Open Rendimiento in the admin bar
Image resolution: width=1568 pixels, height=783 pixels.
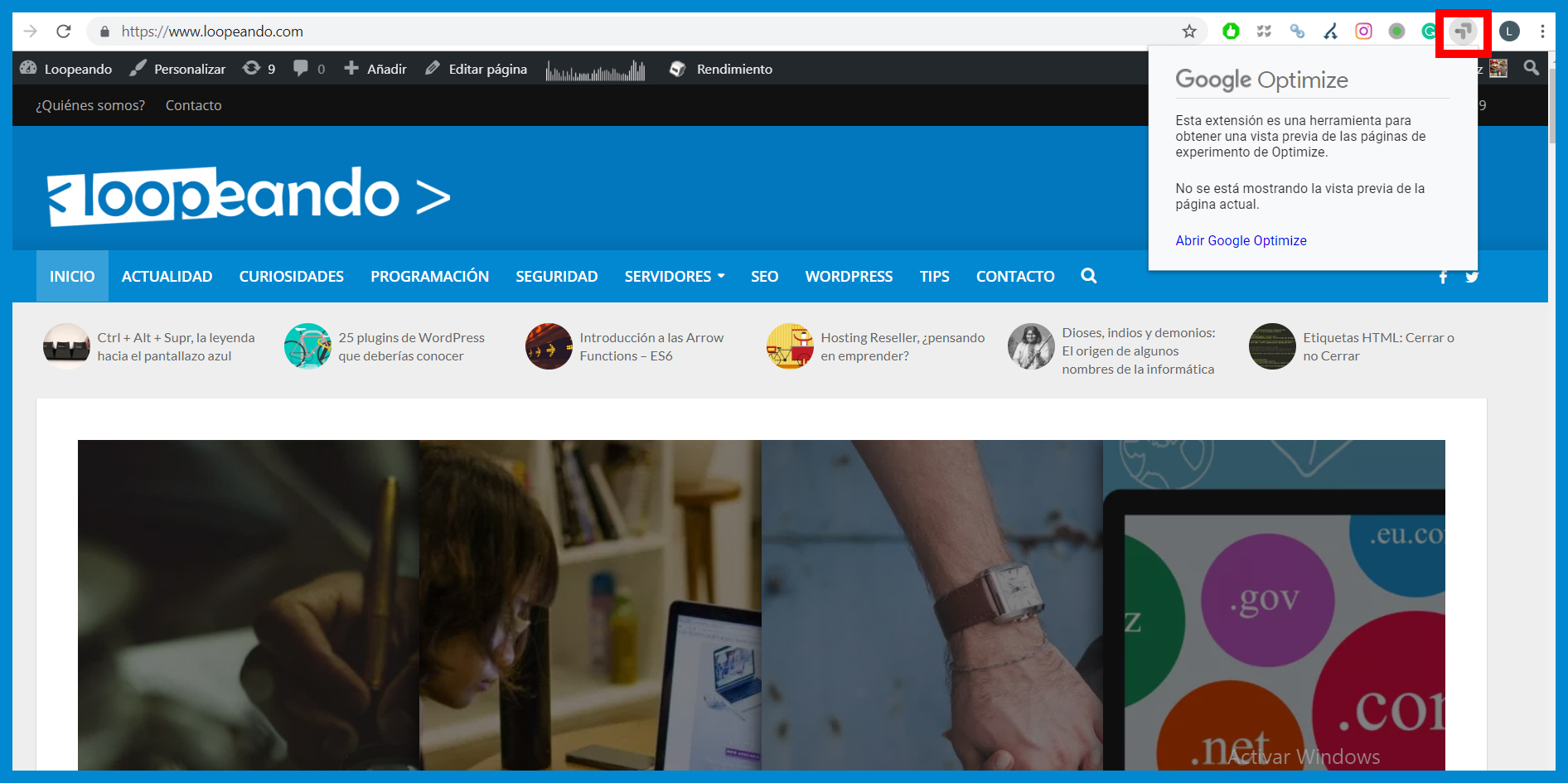point(721,69)
